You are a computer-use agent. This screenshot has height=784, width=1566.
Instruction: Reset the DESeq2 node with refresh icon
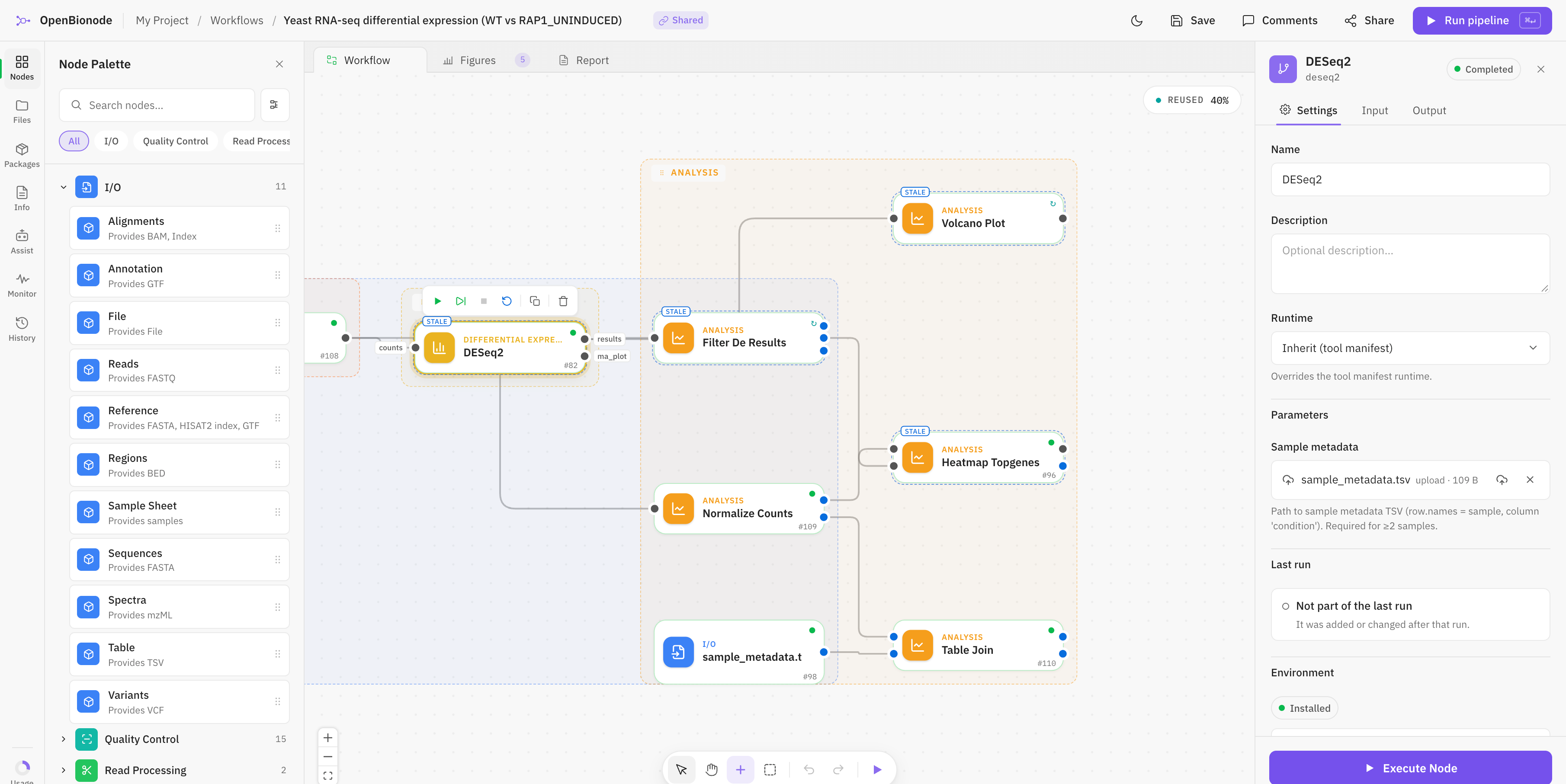coord(507,301)
